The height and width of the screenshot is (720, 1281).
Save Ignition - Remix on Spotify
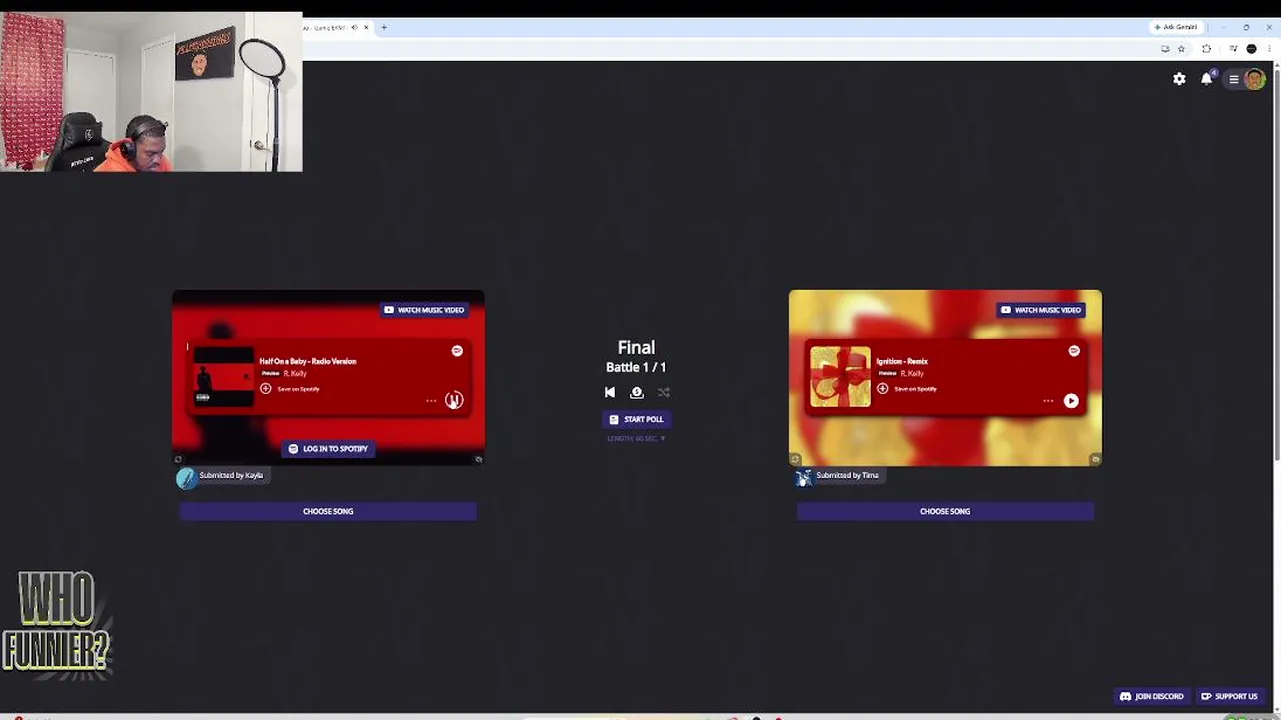pos(907,389)
